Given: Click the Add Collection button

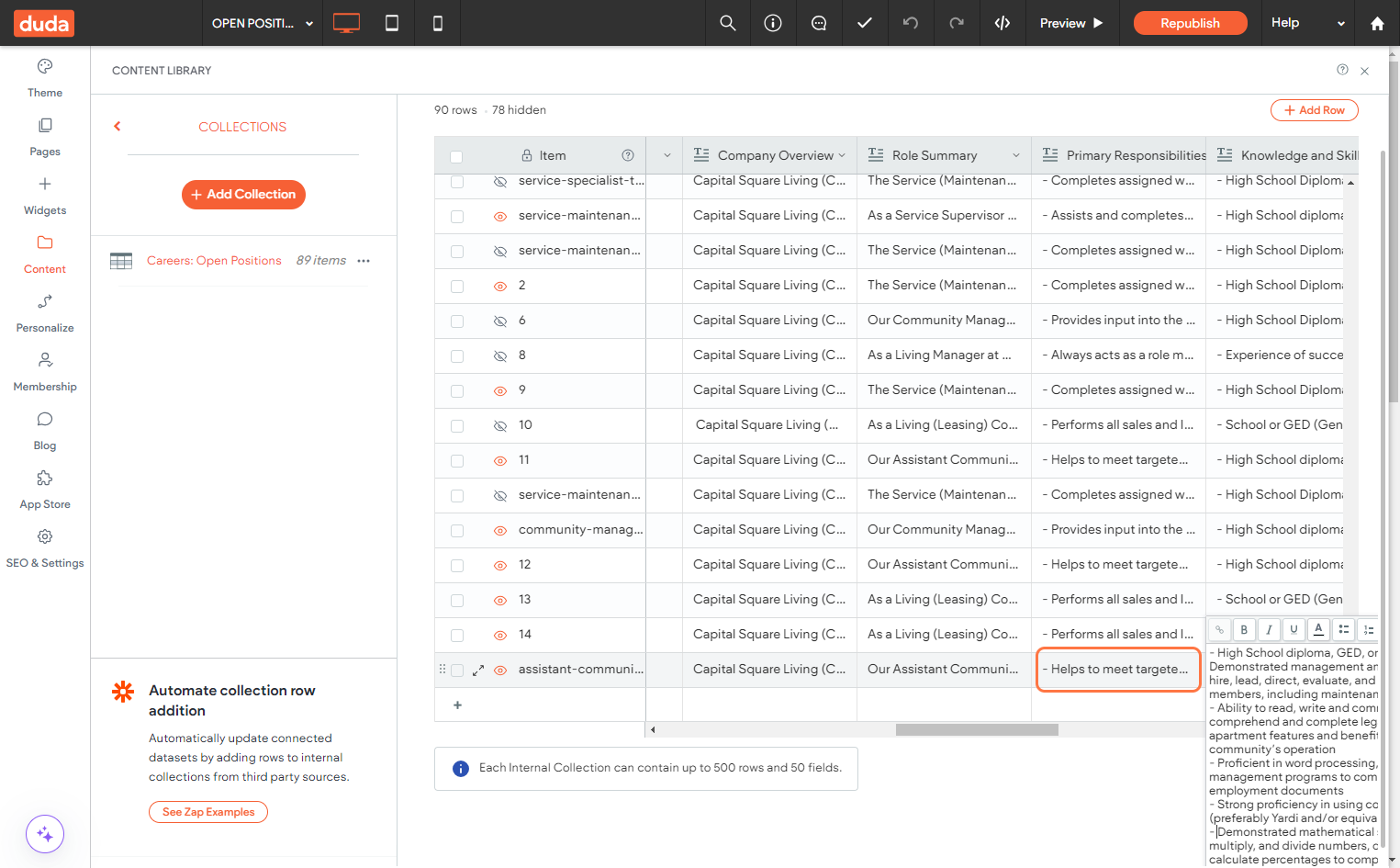Looking at the screenshot, I should pos(243,195).
